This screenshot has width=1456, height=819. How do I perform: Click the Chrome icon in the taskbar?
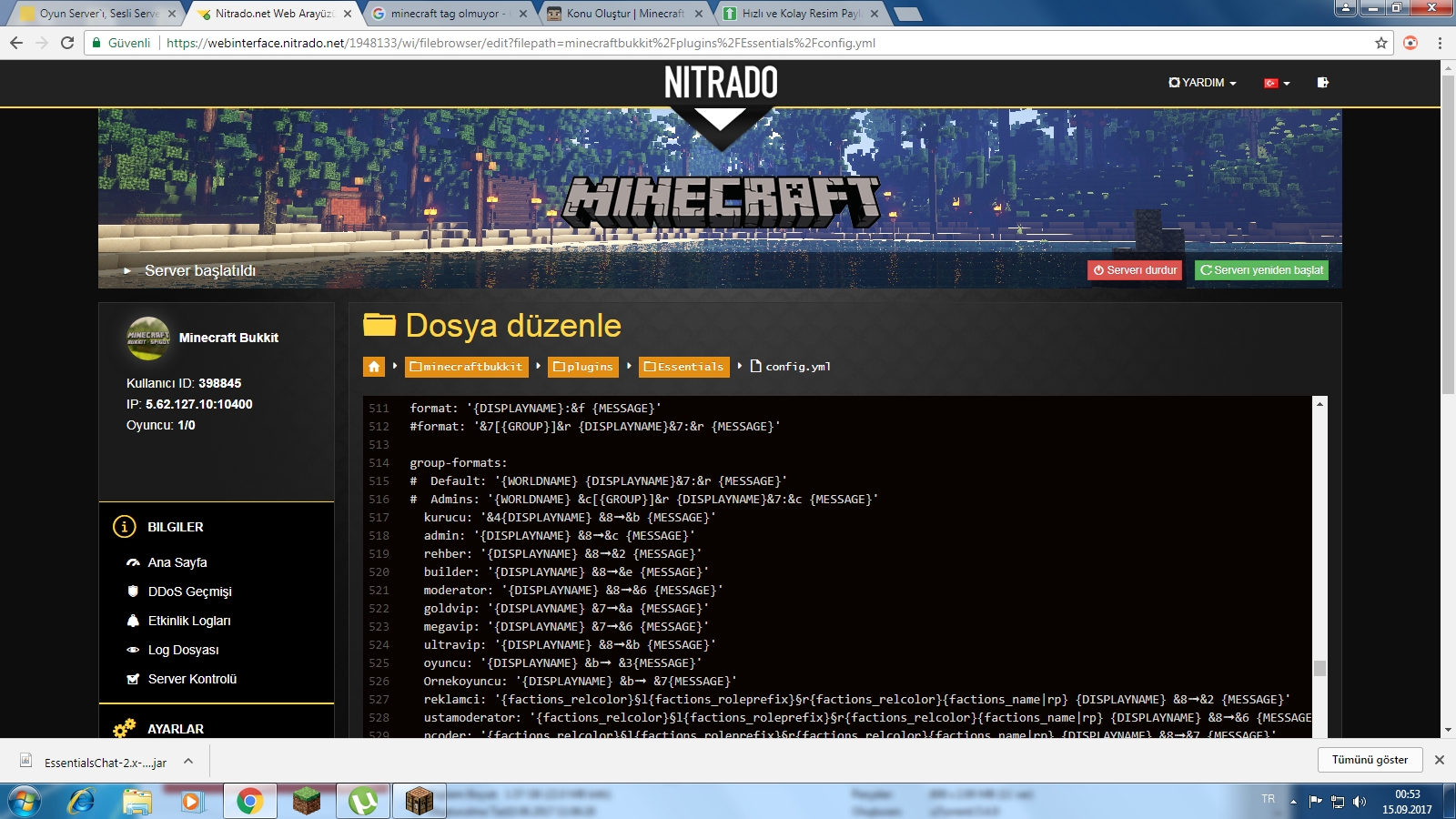point(249,802)
